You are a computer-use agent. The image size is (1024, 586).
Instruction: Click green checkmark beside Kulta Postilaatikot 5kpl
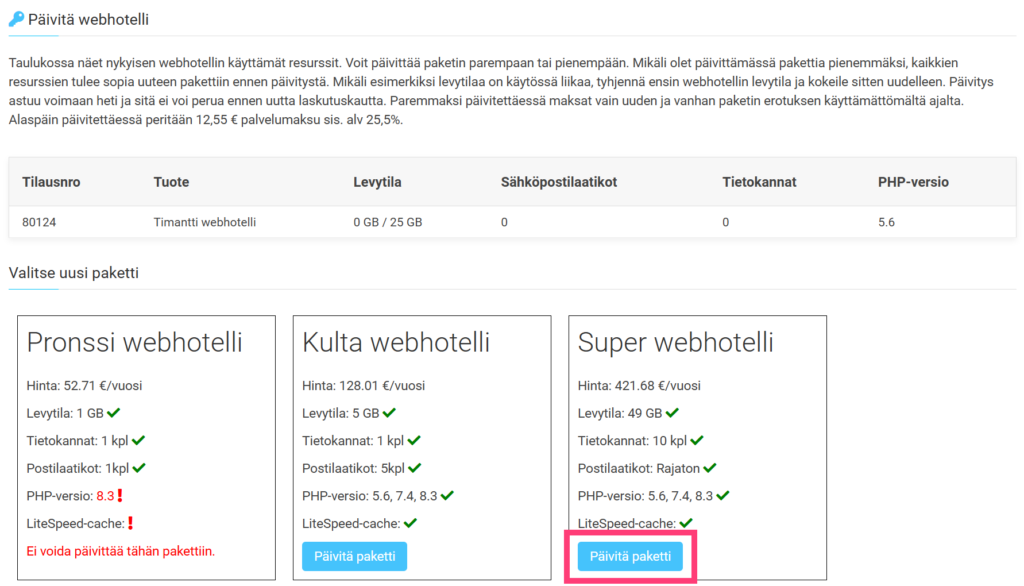[415, 468]
